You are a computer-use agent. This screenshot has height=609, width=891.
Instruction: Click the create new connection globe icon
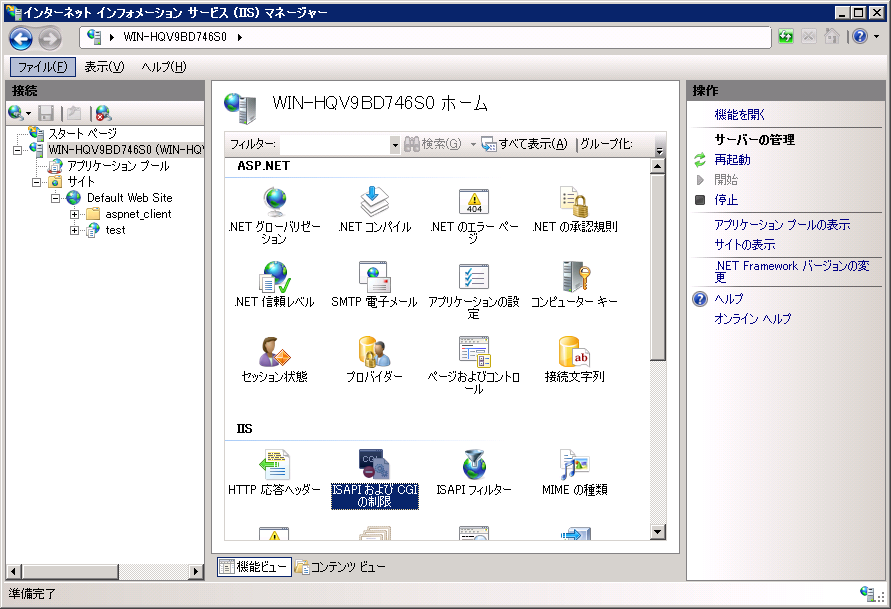point(15,113)
